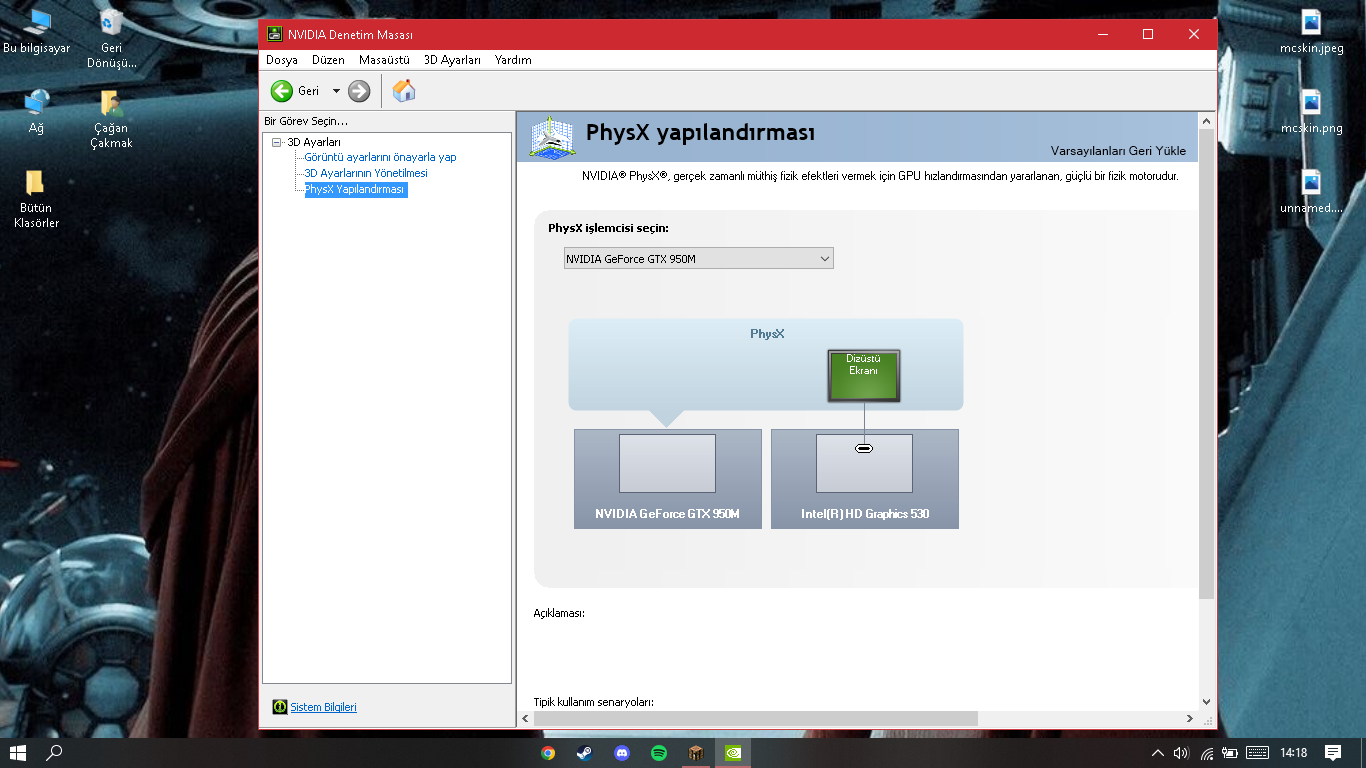Click the grey forward arrow in the toolbar

coord(359,91)
